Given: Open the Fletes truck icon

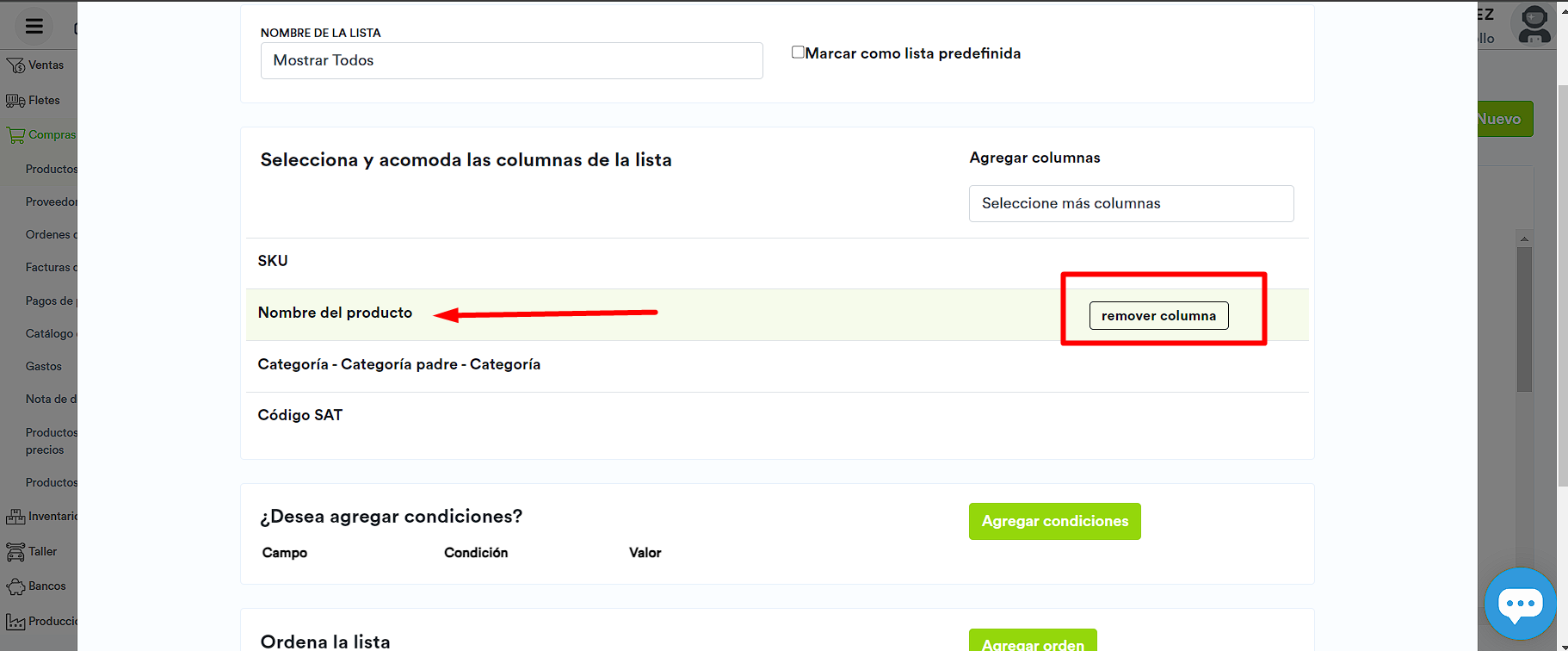Looking at the screenshot, I should [15, 101].
